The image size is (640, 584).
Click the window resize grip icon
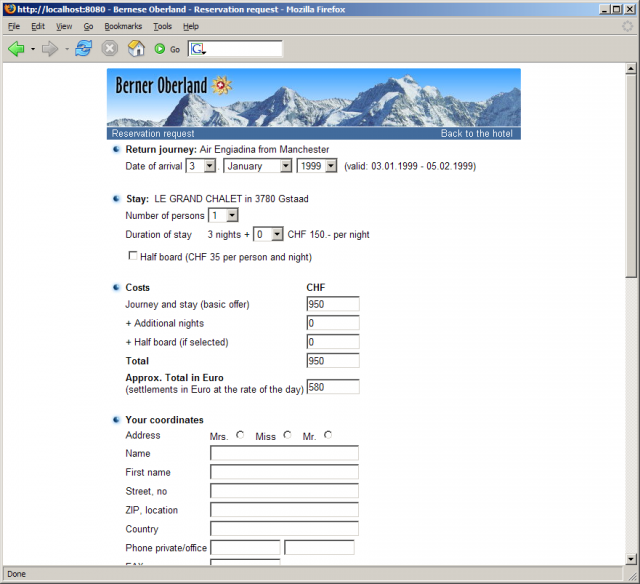[x=633, y=575]
